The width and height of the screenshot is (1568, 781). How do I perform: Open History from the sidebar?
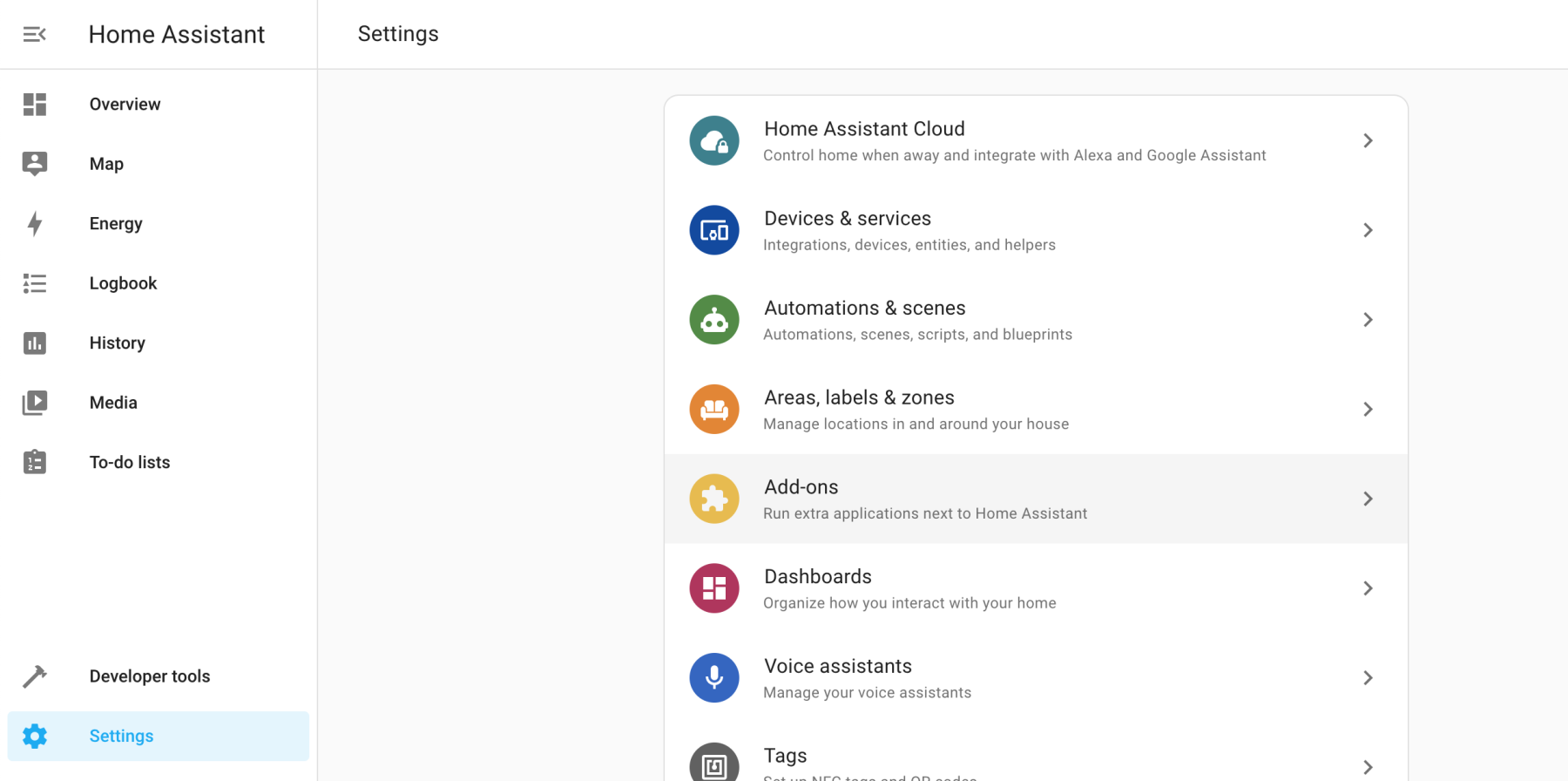click(x=159, y=343)
